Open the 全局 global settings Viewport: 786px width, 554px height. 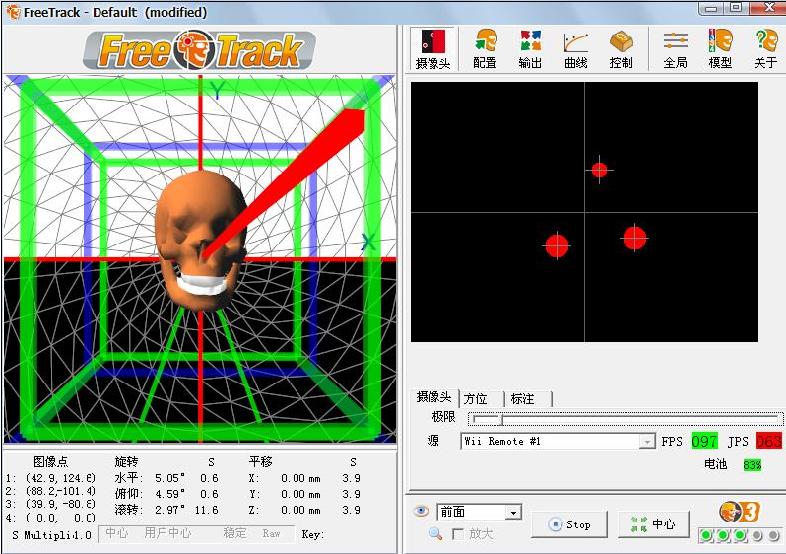click(x=675, y=49)
